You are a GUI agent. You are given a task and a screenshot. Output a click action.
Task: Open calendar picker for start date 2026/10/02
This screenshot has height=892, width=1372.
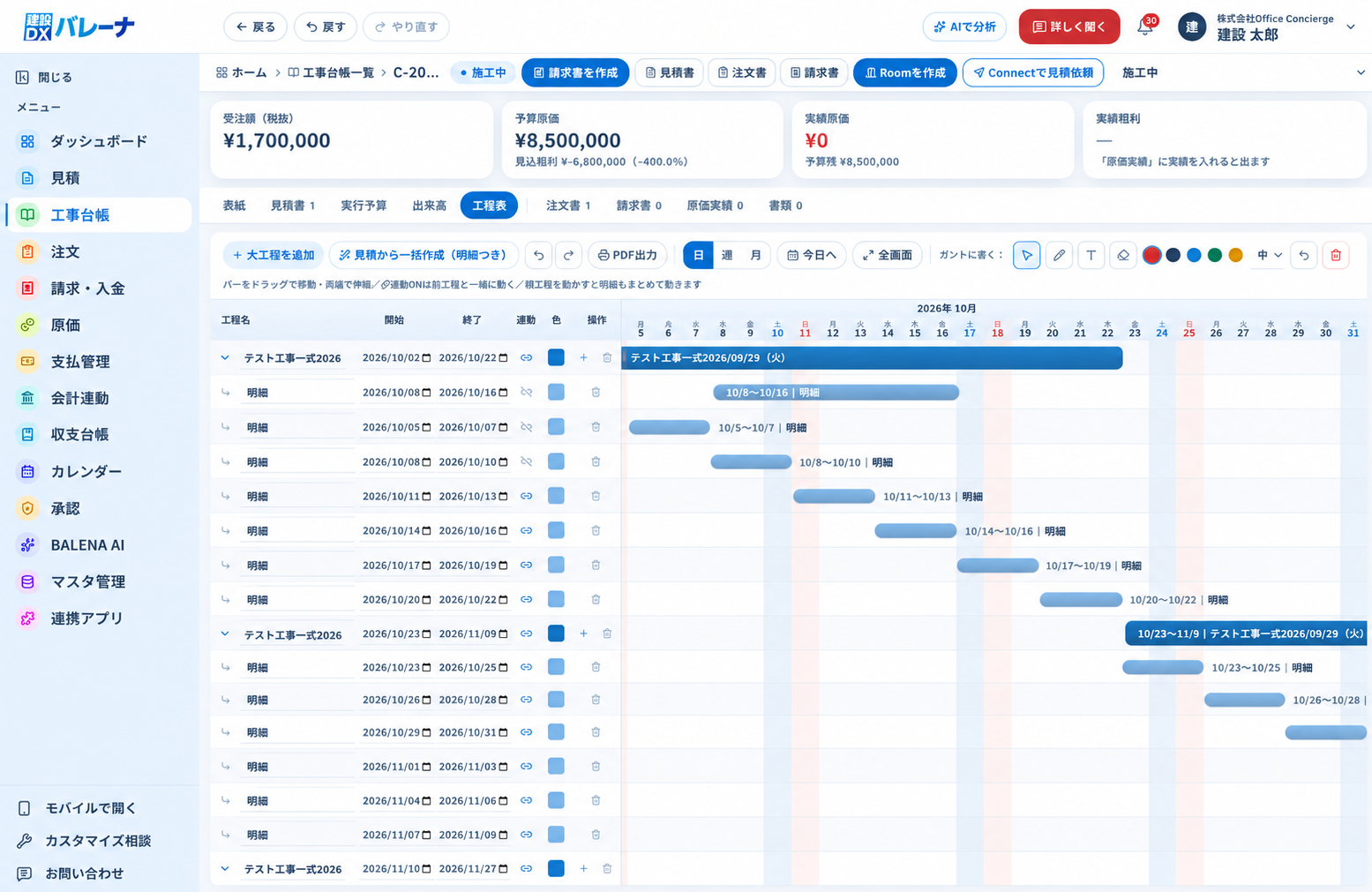[x=427, y=358]
